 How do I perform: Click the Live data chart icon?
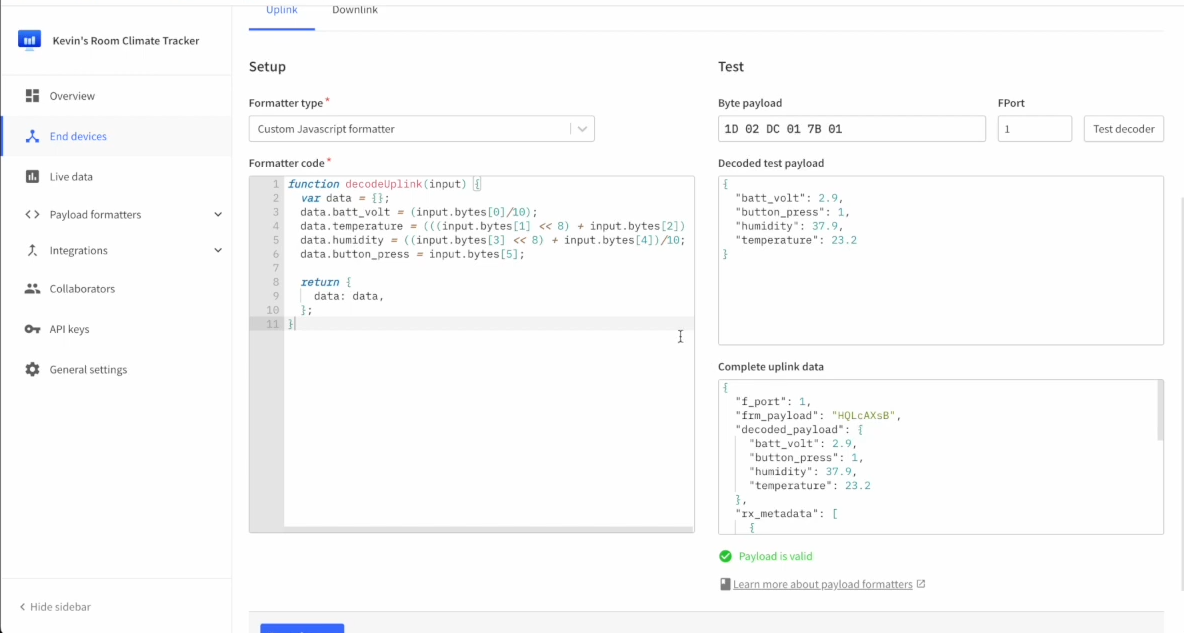pos(32,177)
